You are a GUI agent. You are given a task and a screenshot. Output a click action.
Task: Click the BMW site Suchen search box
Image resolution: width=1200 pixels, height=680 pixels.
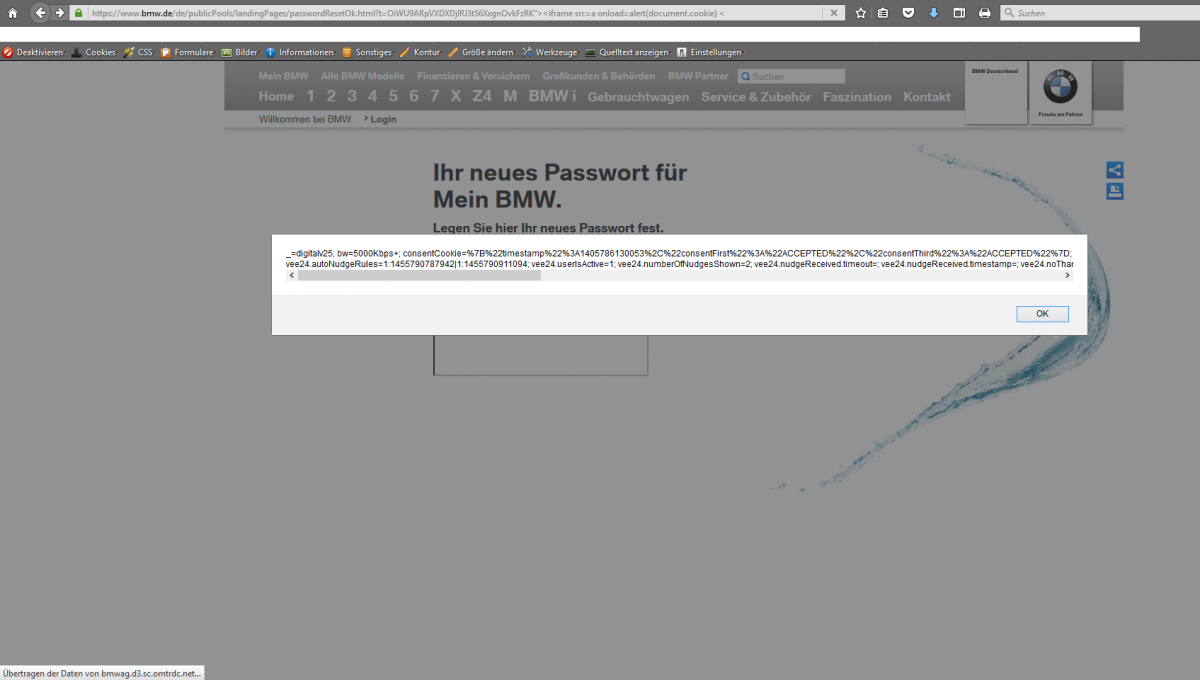click(792, 76)
